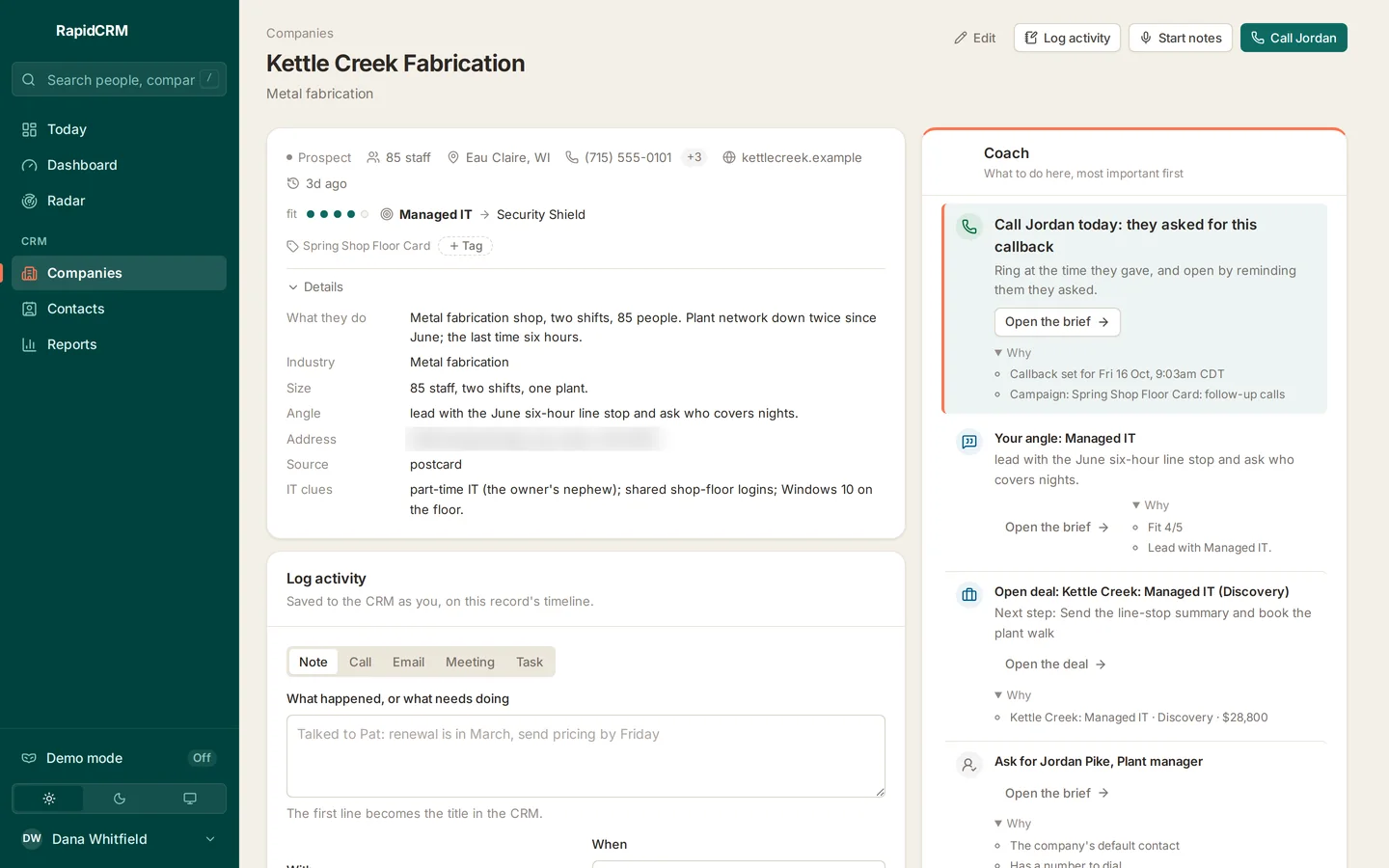
Task: Select the dark theme moon icon
Action: pos(120,799)
